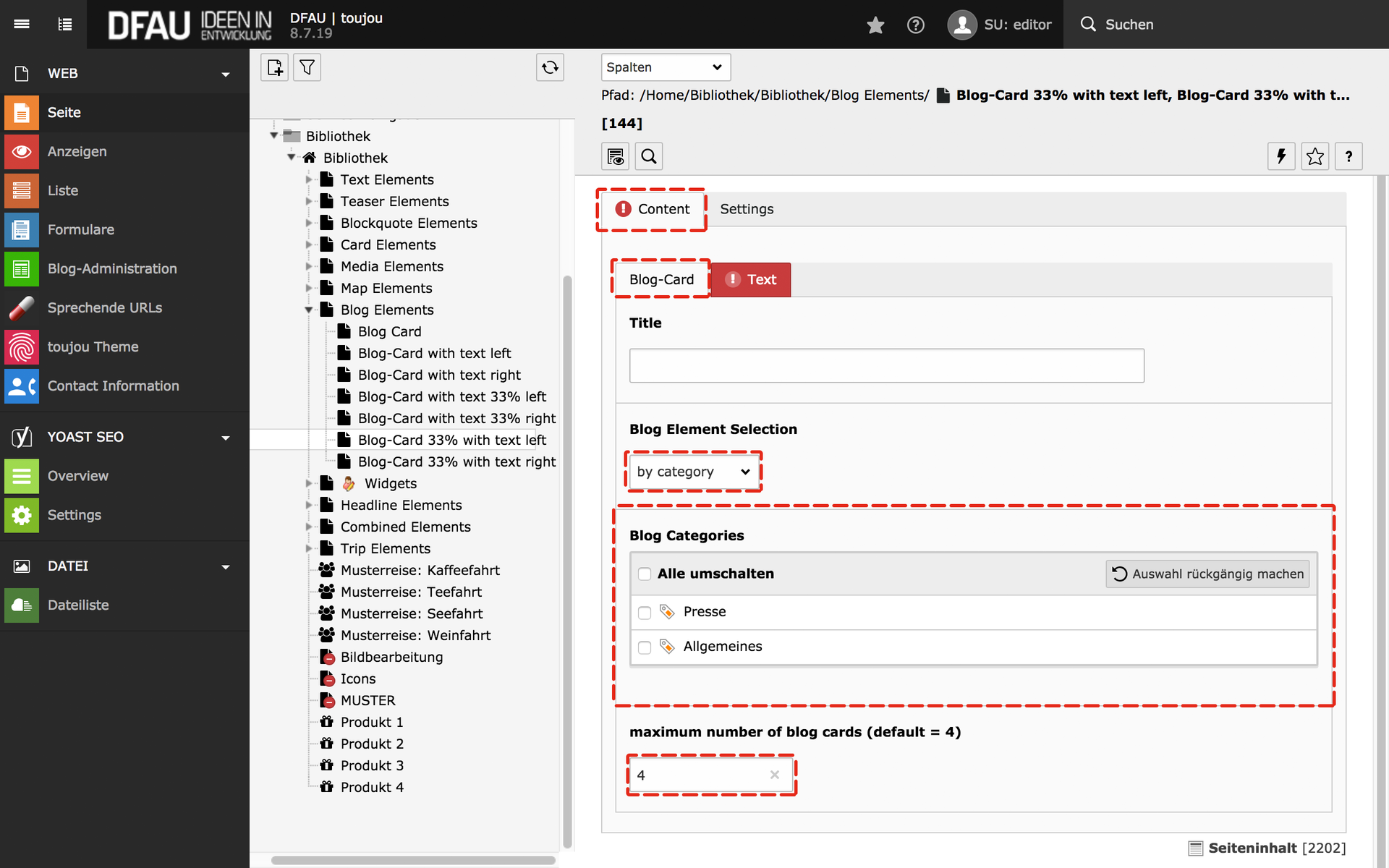
Task: Open Blog-Card with text right page
Action: tap(439, 375)
